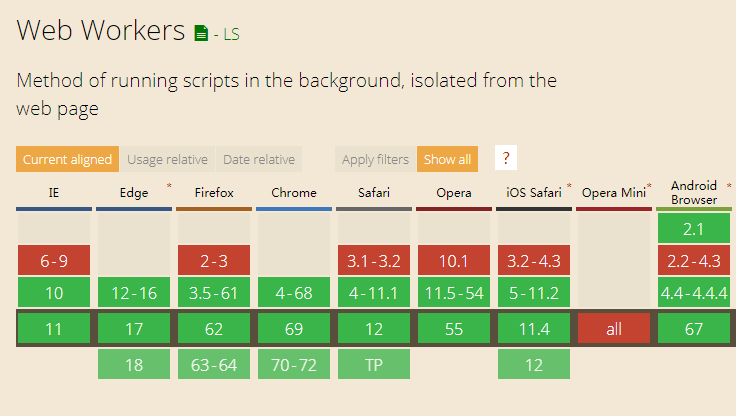Click the asterisk note beside Edge

click(169, 186)
